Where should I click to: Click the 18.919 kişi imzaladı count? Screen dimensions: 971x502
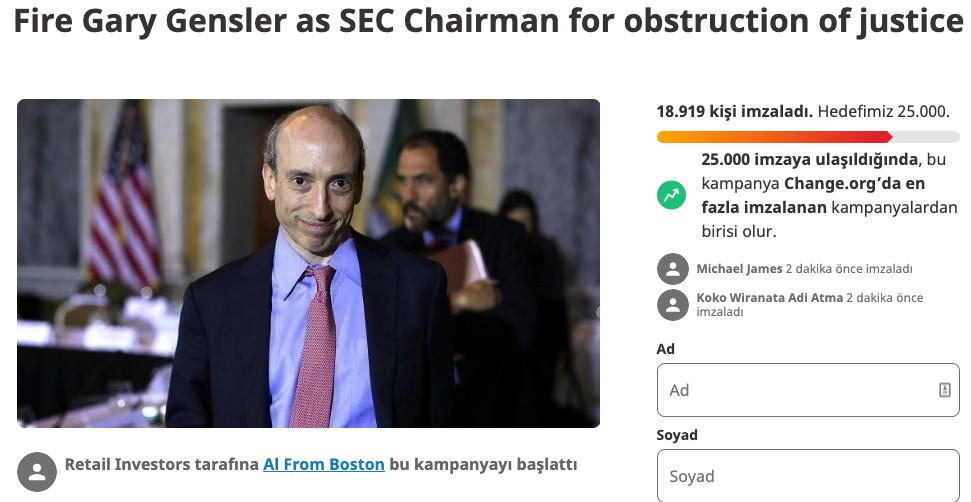tap(734, 111)
